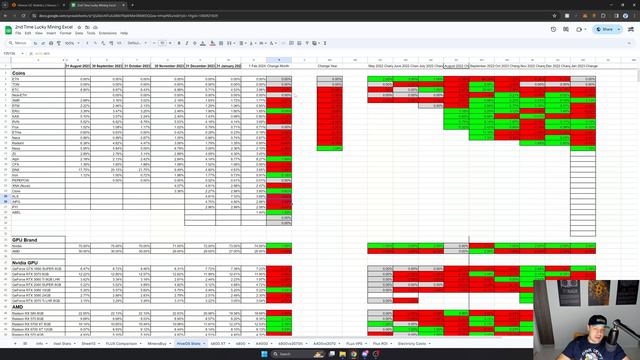
Task: Open the Insert menu
Action: click(x=51, y=33)
